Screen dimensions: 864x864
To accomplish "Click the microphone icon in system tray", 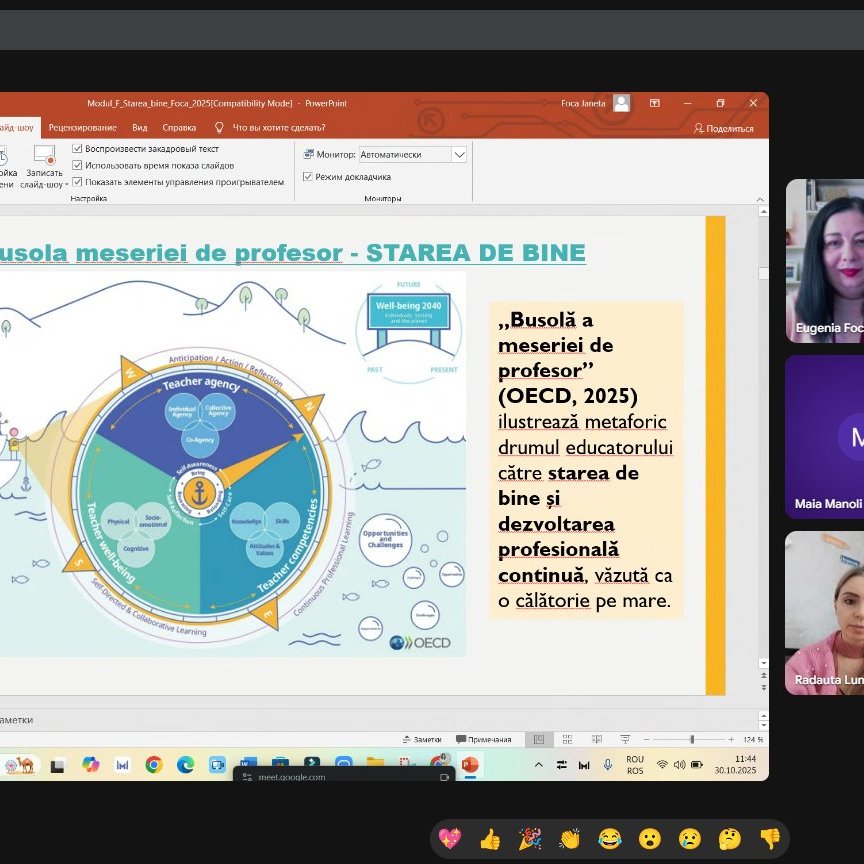I will 608,765.
